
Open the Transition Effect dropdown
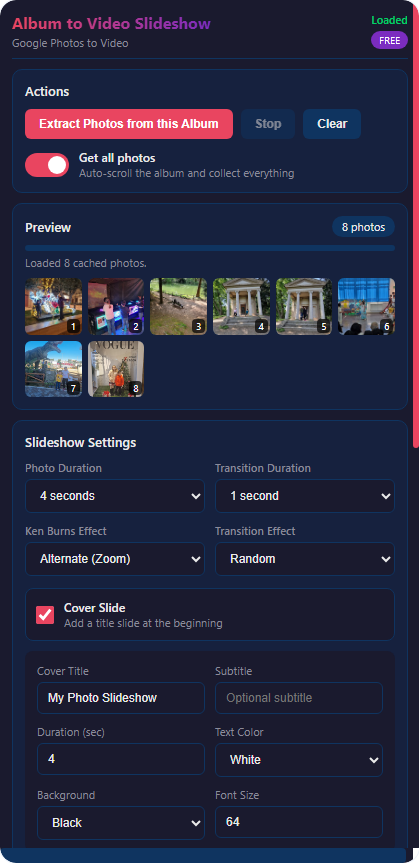point(305,559)
